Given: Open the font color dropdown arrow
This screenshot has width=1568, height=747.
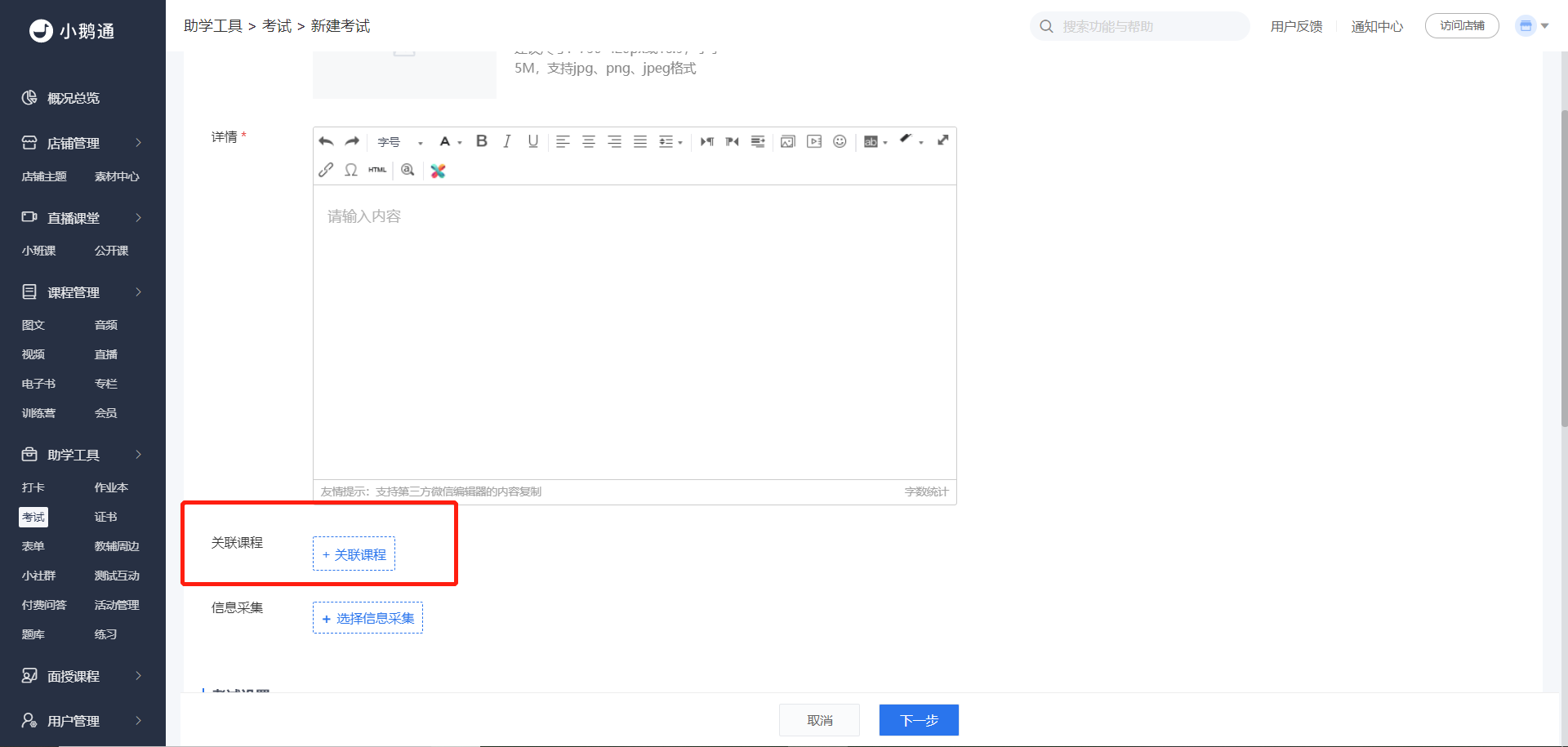Looking at the screenshot, I should point(460,143).
